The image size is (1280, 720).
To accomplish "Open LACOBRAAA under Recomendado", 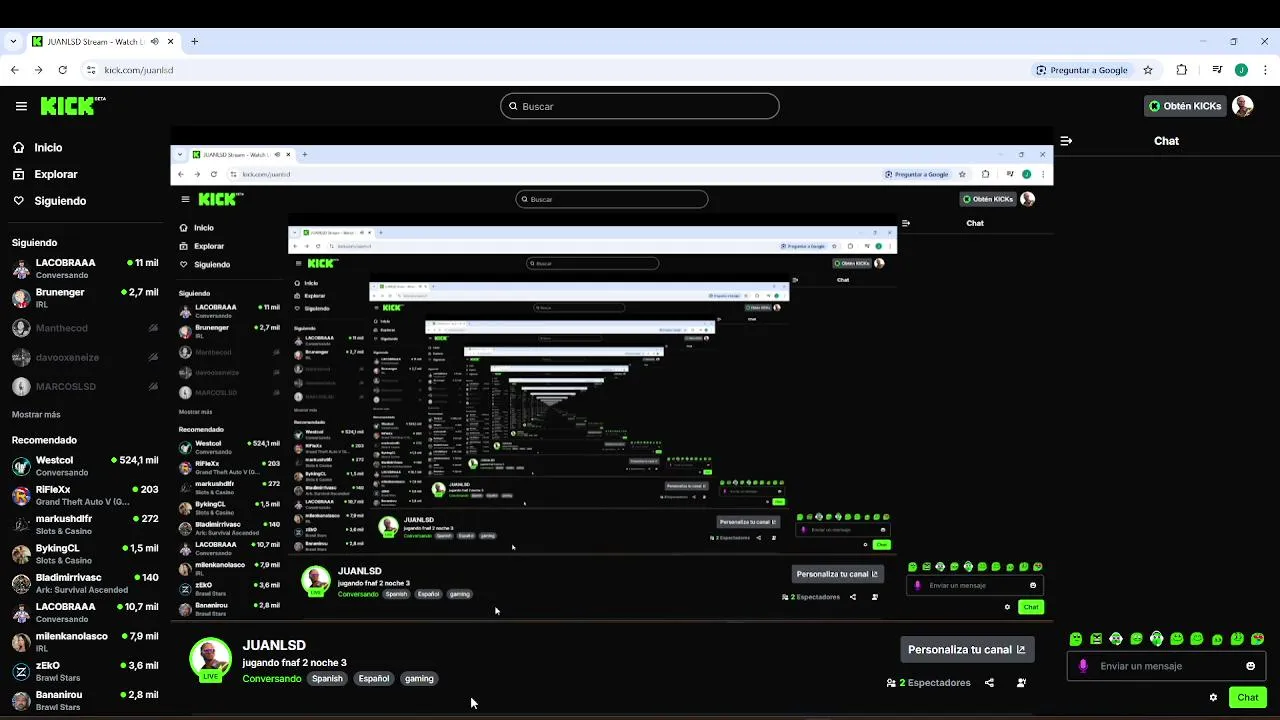I will pyautogui.click(x=85, y=613).
